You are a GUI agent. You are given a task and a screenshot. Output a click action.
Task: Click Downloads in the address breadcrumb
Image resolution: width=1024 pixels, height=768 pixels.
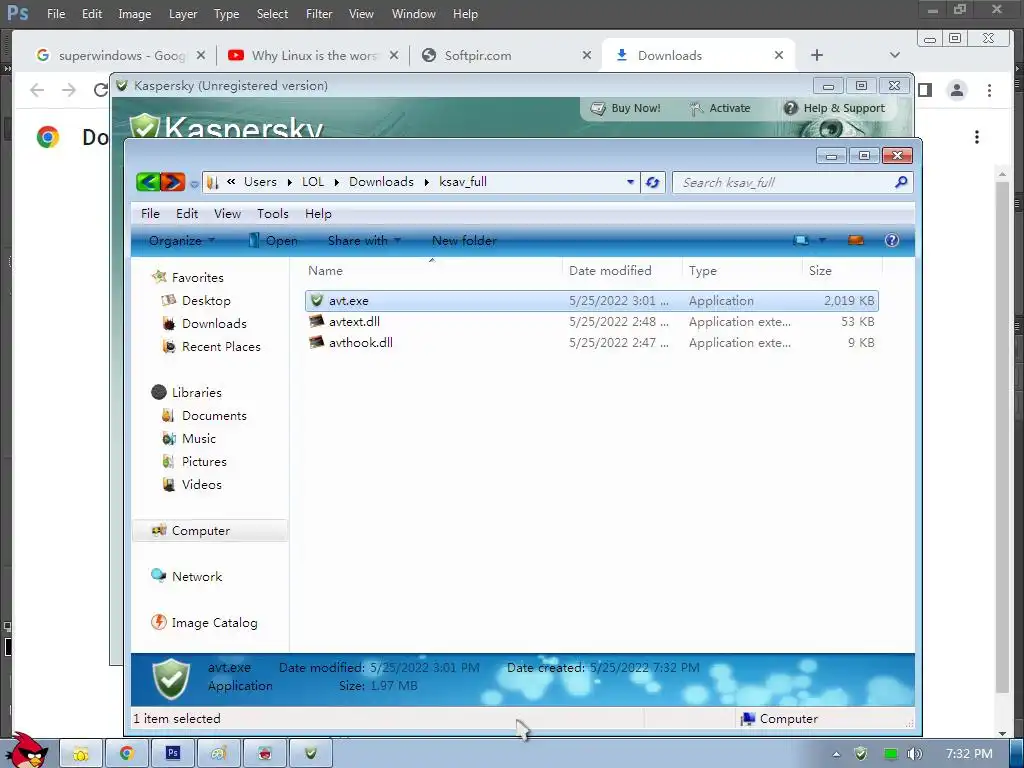381,182
